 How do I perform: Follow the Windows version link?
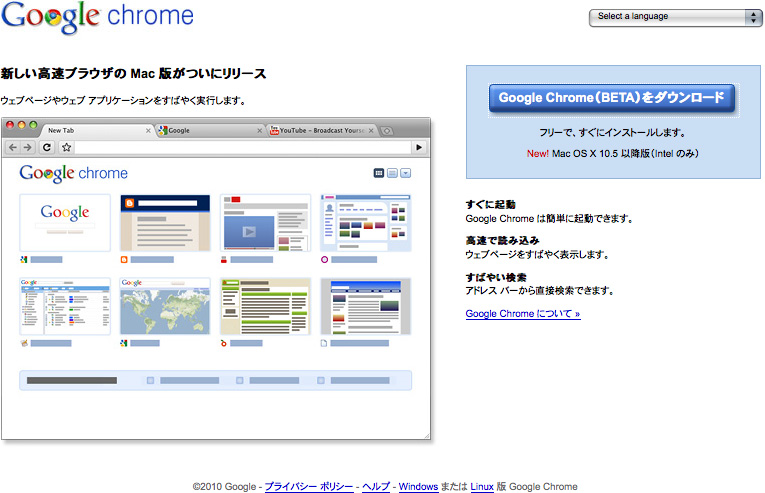pos(418,487)
